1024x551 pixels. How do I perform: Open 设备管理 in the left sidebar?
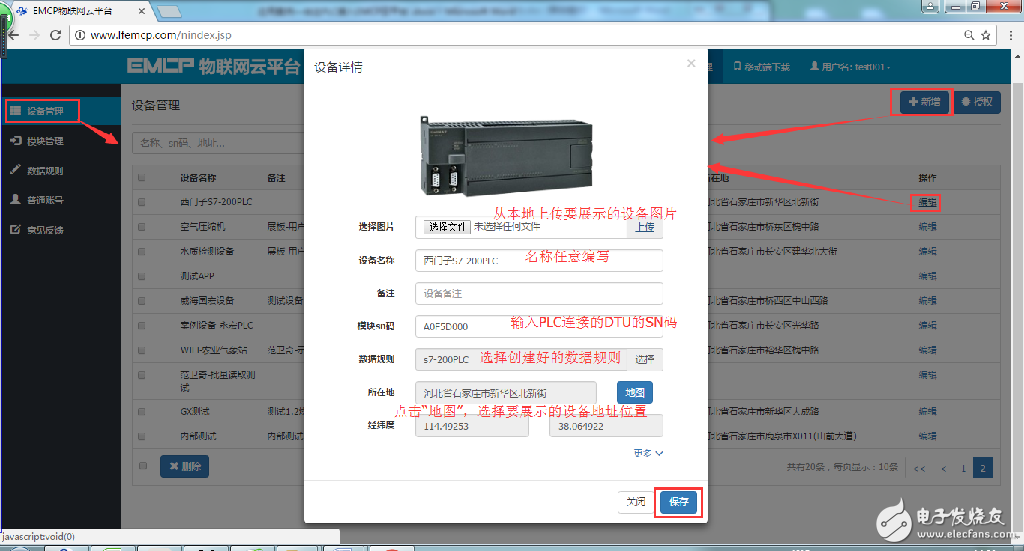[x=43, y=111]
